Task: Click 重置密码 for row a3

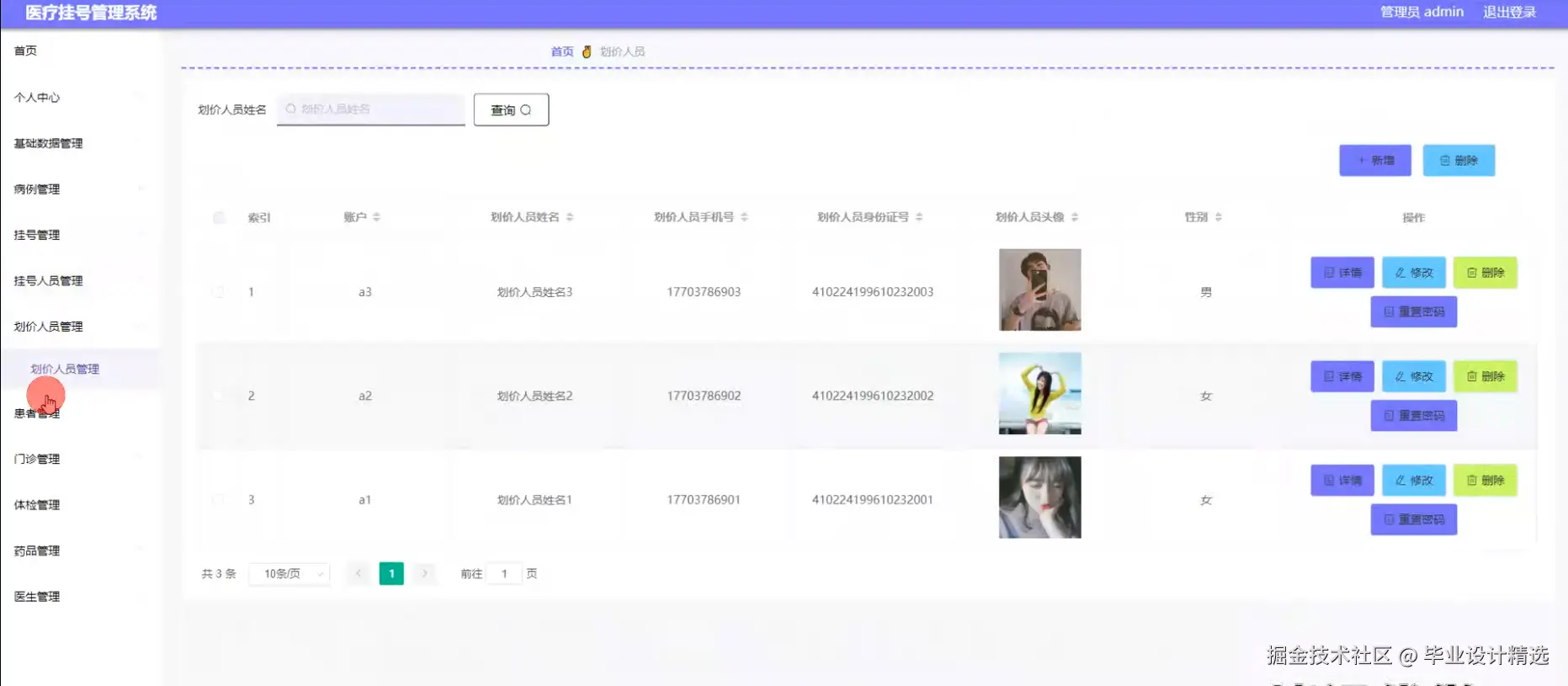Action: pos(1414,311)
